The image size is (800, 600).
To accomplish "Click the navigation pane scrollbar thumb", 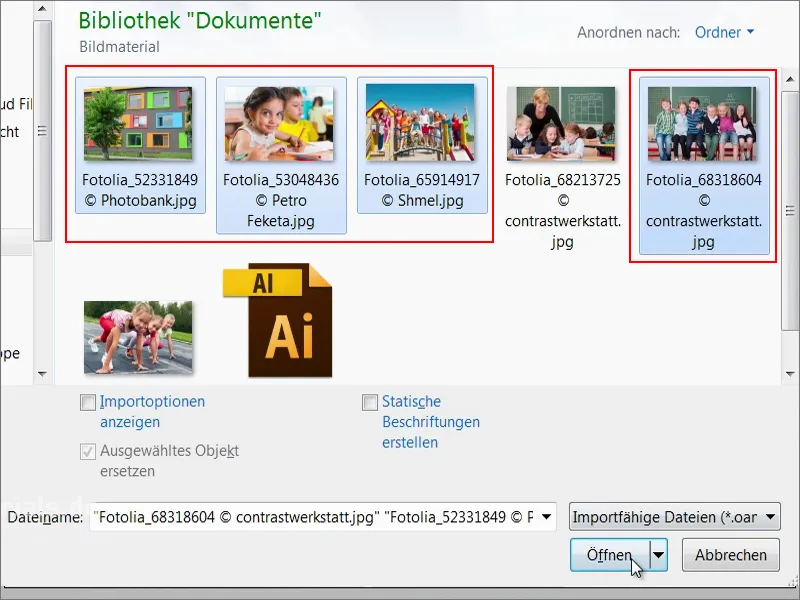I will point(42,131).
